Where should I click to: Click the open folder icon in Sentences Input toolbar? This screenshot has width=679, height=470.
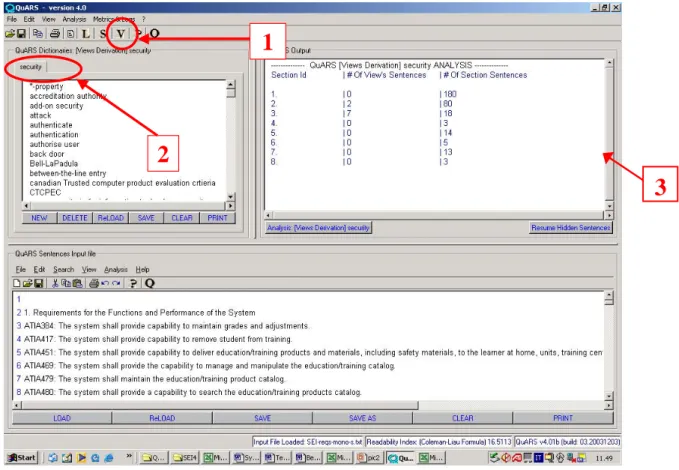pos(27,283)
